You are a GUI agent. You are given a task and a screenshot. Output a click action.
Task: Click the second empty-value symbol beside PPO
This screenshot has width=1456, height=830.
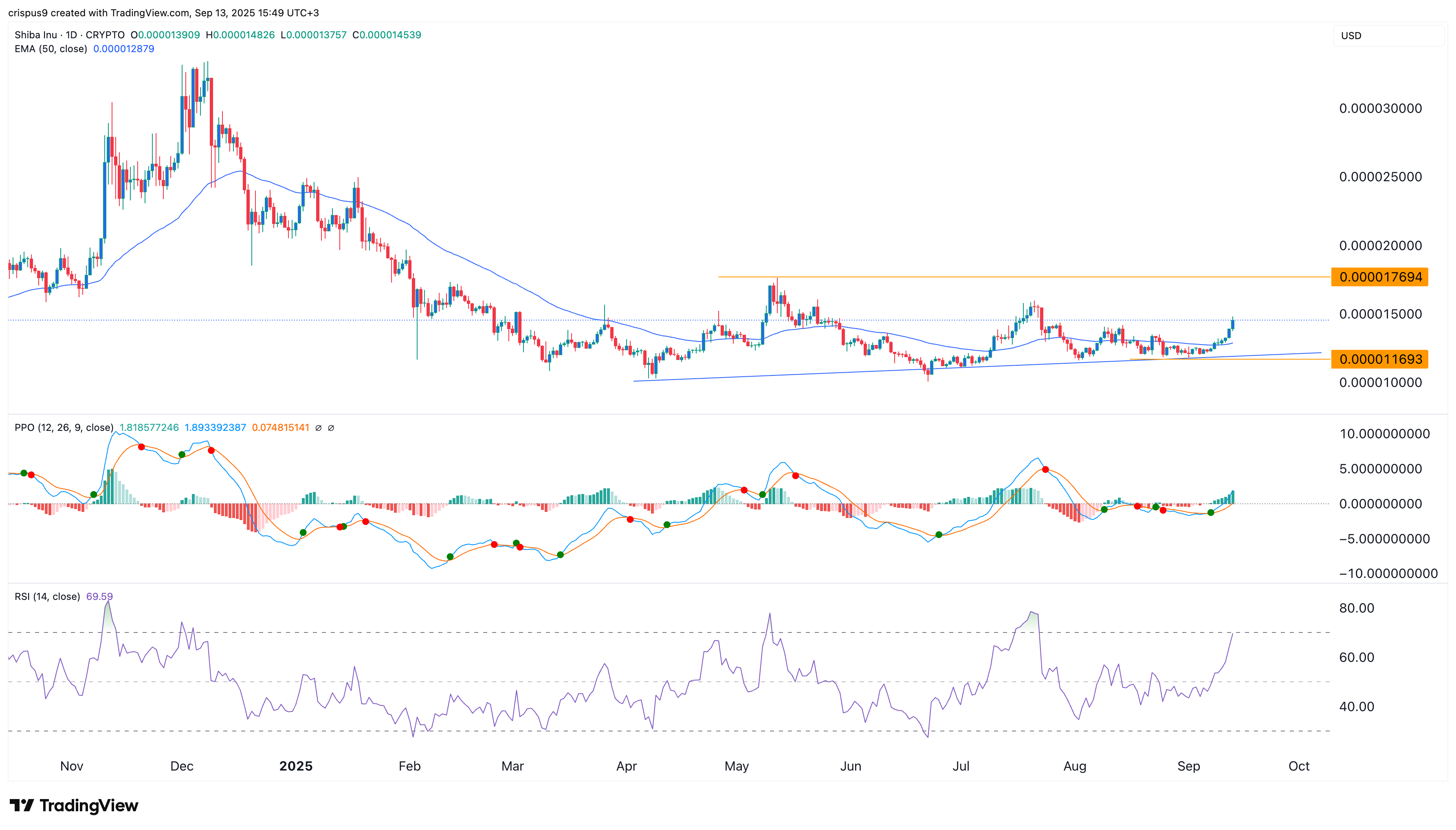point(331,428)
